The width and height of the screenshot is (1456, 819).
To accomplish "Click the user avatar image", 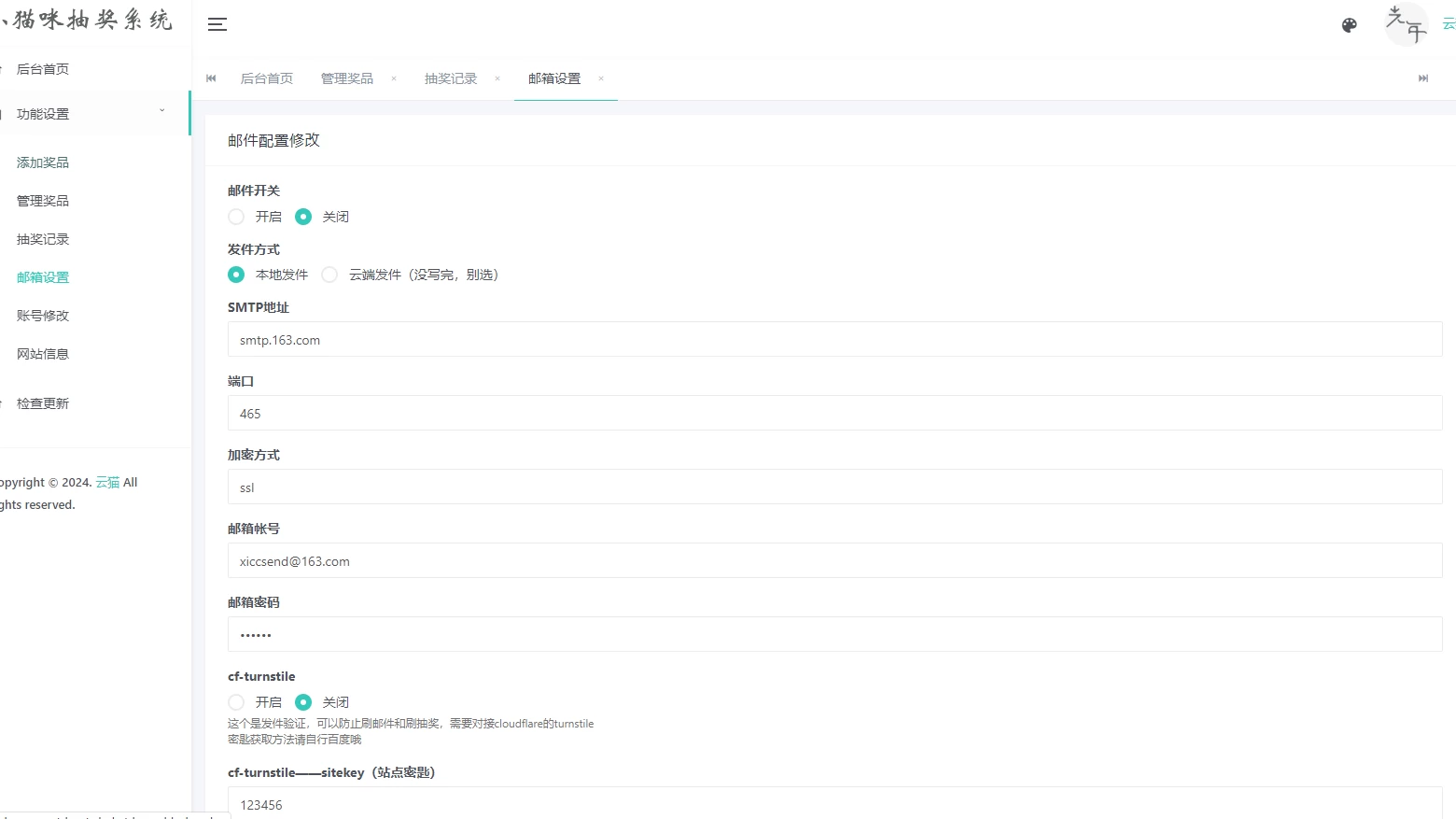I will pyautogui.click(x=1406, y=24).
